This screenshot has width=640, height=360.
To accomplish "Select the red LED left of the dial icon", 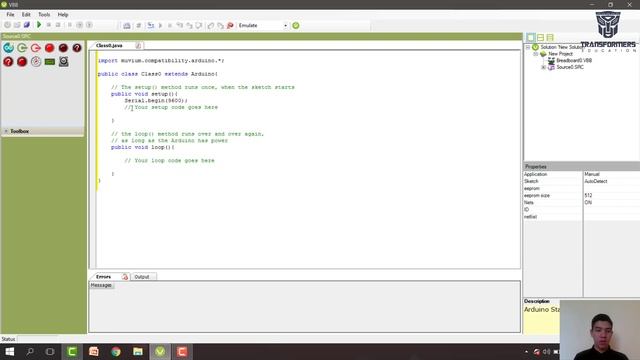I will [22, 62].
